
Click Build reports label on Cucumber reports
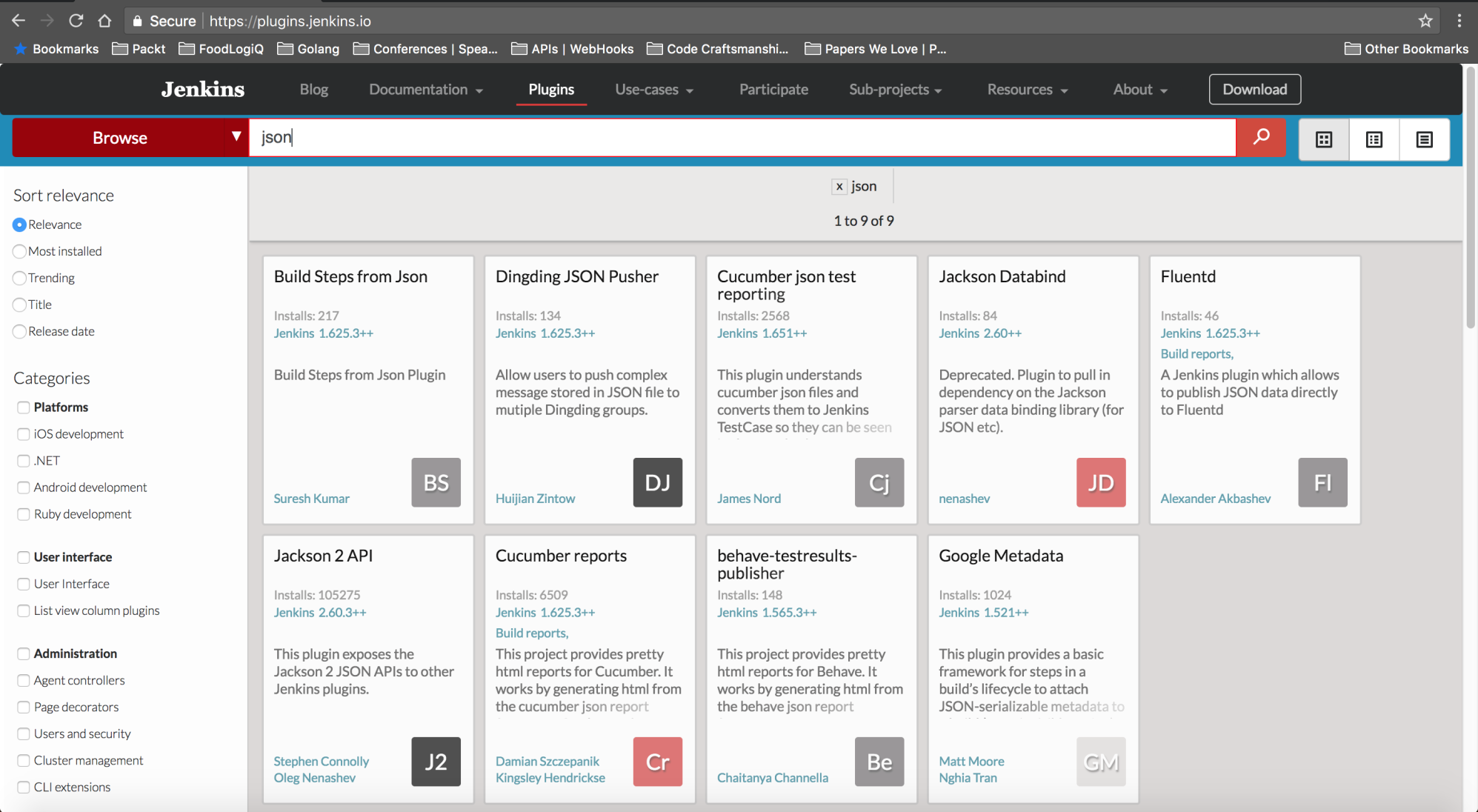point(532,633)
